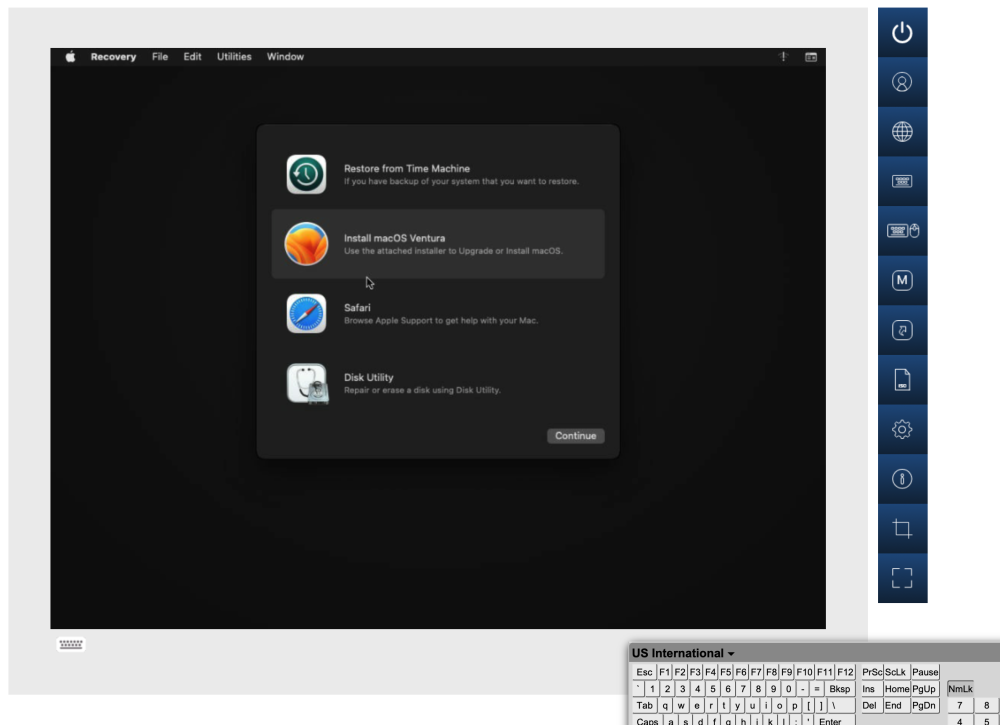Open the ISO virtual media icon
1000x725 pixels.
(x=902, y=380)
